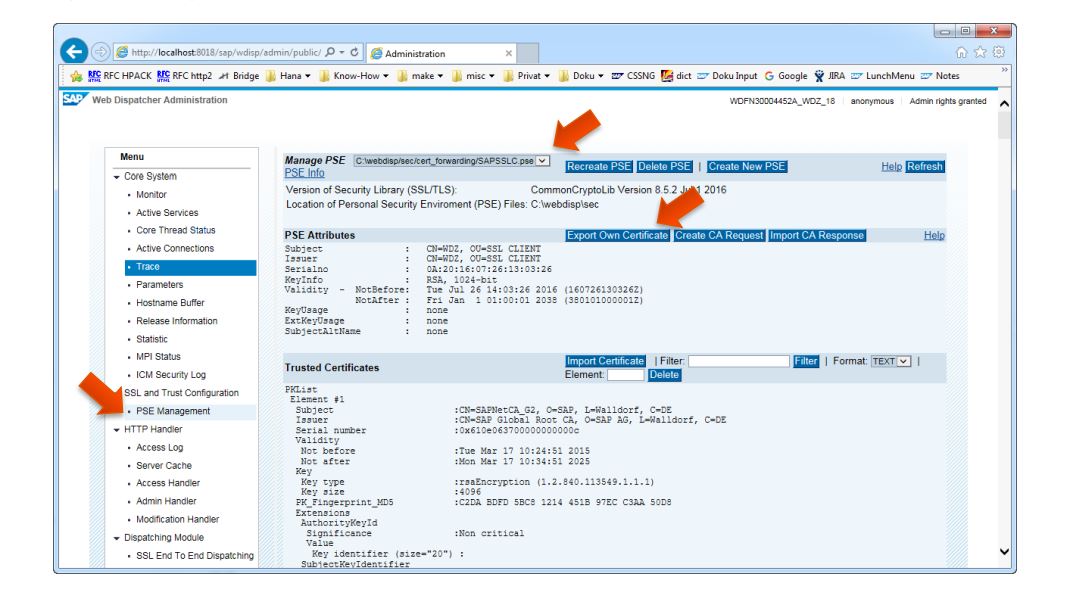Click Import CA Response button

817,236
